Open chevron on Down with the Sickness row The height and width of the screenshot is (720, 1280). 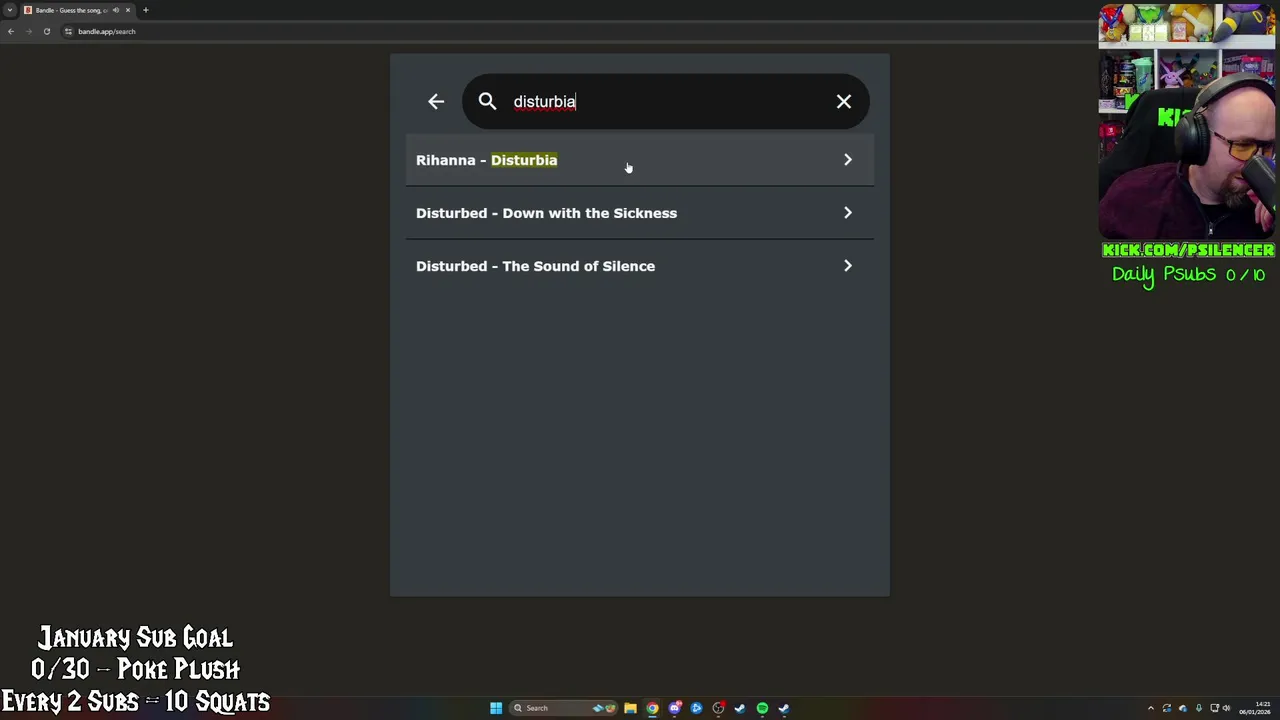(847, 213)
